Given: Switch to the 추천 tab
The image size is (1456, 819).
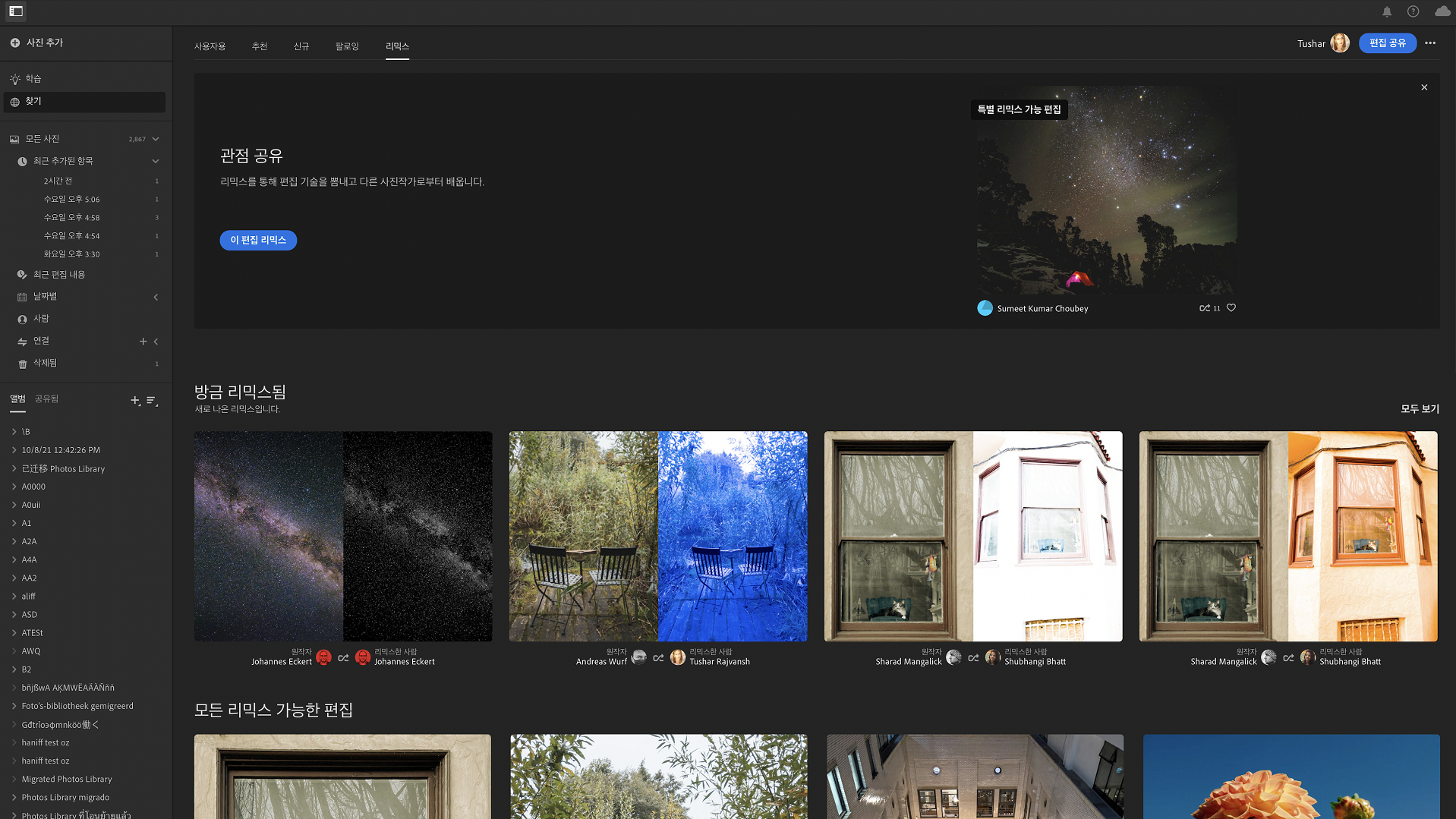Looking at the screenshot, I should point(260,46).
